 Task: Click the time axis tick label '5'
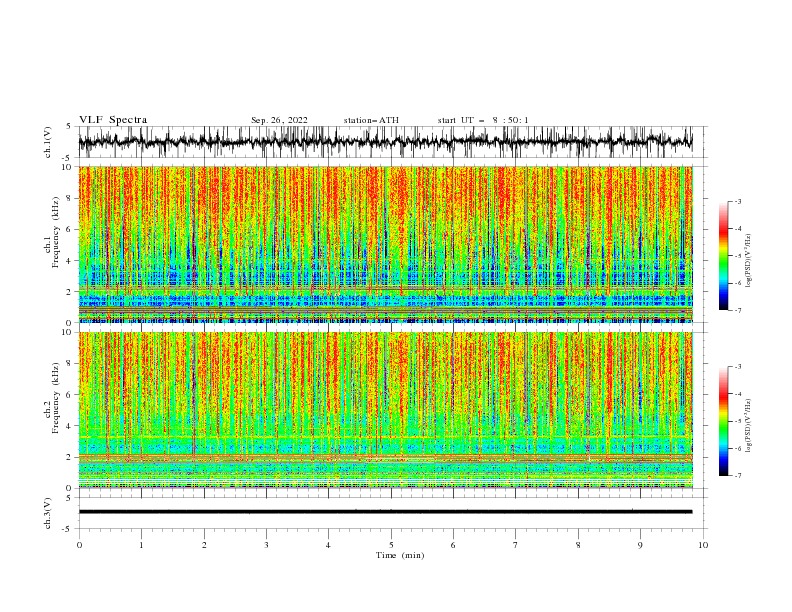pos(391,545)
